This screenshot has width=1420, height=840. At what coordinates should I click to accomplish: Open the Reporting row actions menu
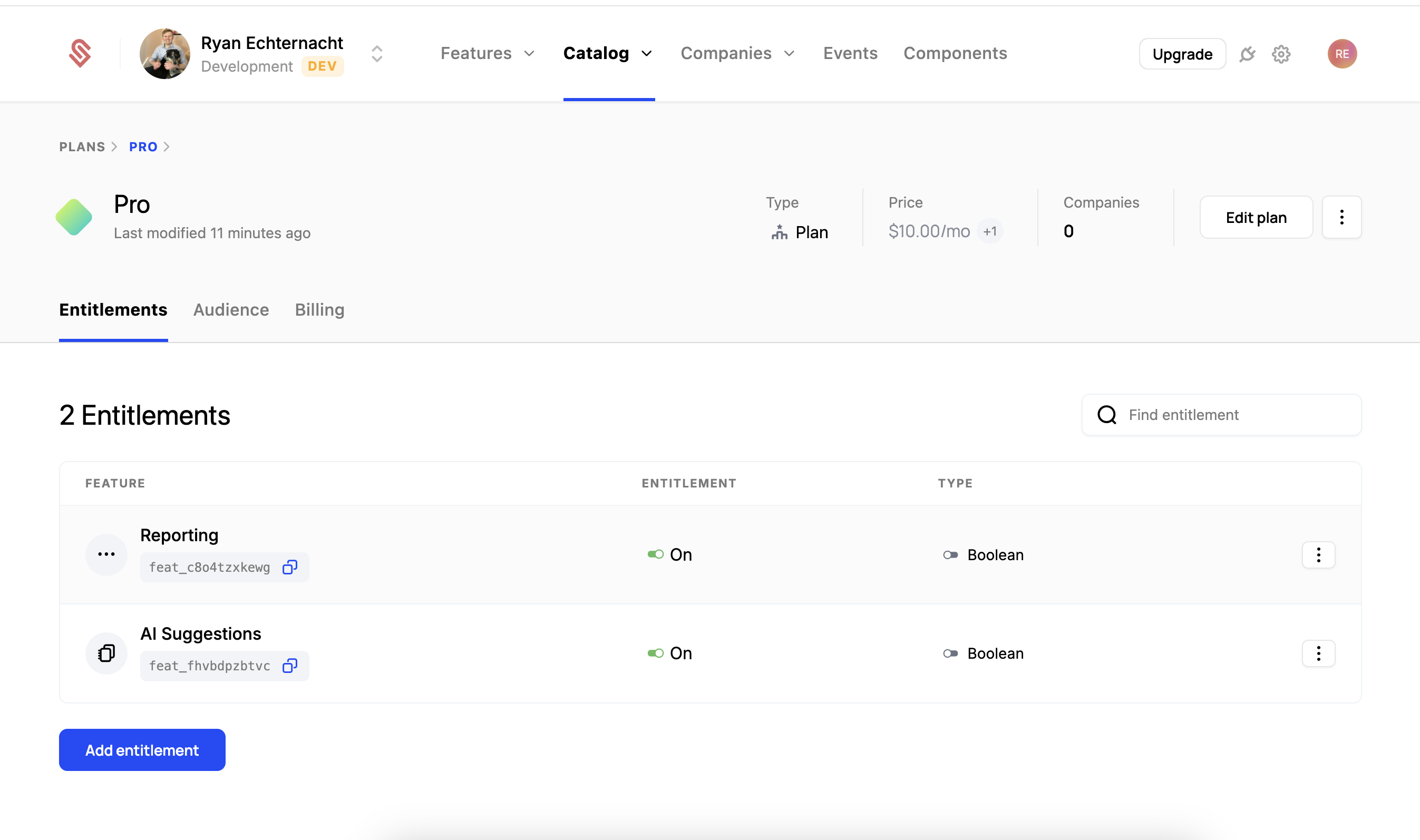tap(1318, 555)
